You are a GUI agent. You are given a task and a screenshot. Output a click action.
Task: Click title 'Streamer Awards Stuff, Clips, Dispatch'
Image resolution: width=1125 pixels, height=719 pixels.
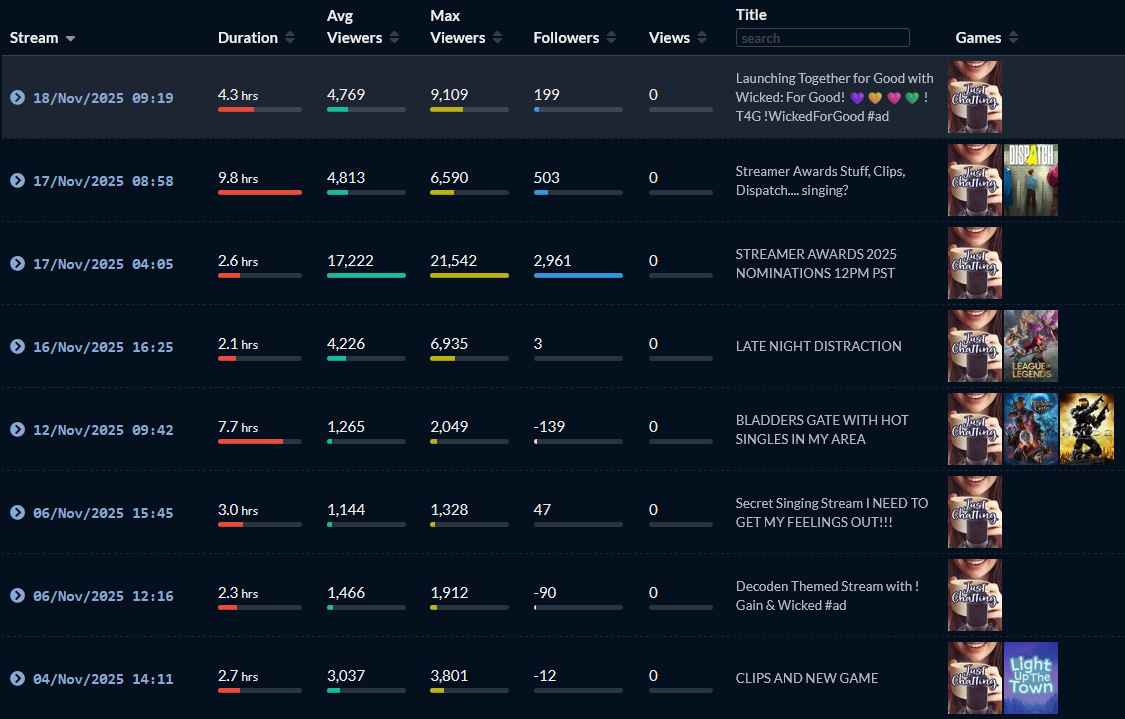(x=820, y=180)
